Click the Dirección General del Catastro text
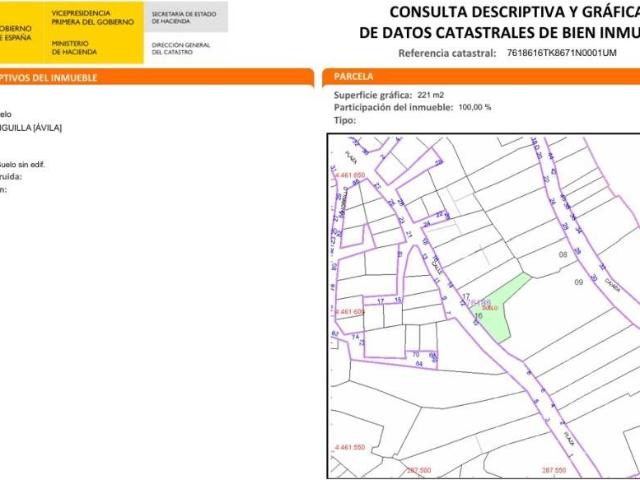Viewport: 640px width, 480px height. (180, 47)
